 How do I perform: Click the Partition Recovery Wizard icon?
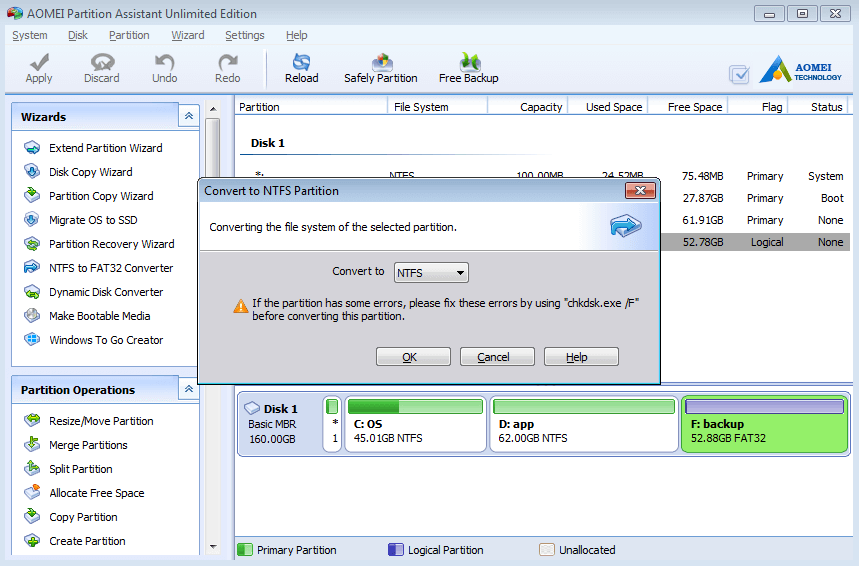point(32,244)
